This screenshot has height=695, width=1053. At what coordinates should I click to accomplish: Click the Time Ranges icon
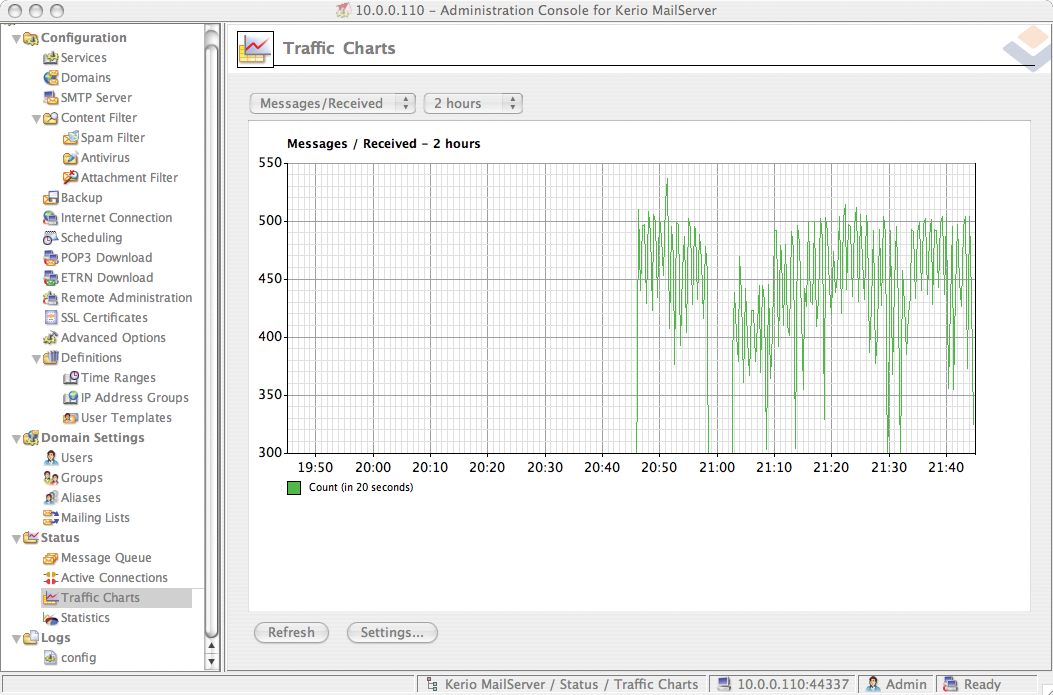(71, 378)
